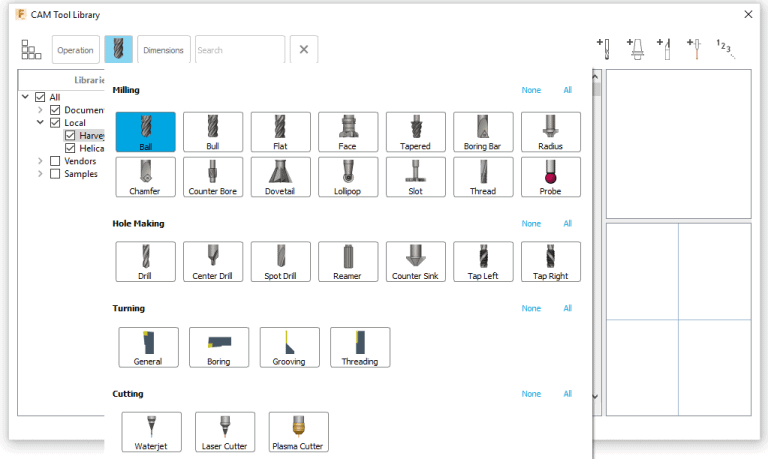Screen dimensions: 768x459
Task: Click the new milling tool icon
Action: pyautogui.click(x=603, y=49)
